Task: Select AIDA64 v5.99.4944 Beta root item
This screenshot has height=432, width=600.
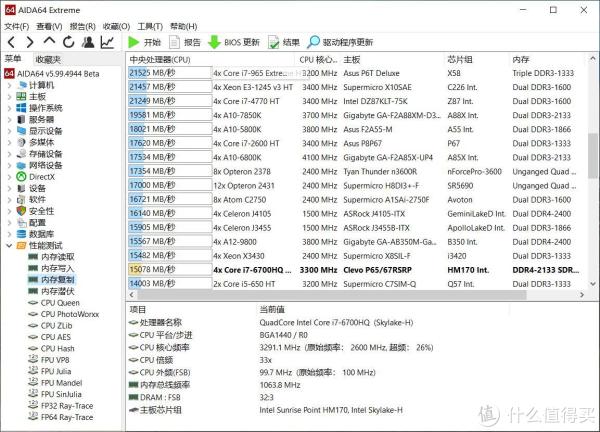Action: pyautogui.click(x=52, y=73)
